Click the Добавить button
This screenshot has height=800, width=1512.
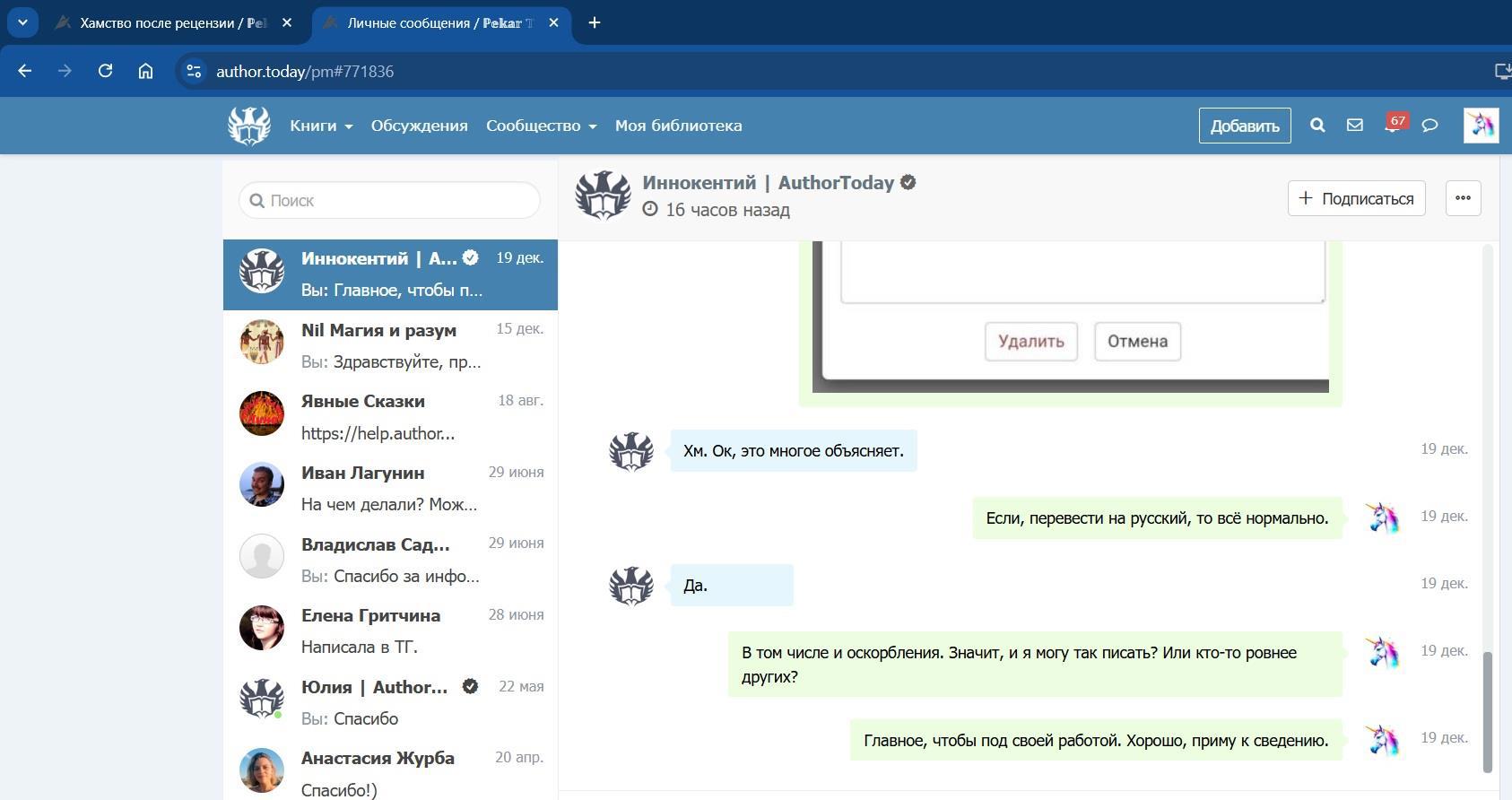1245,126
